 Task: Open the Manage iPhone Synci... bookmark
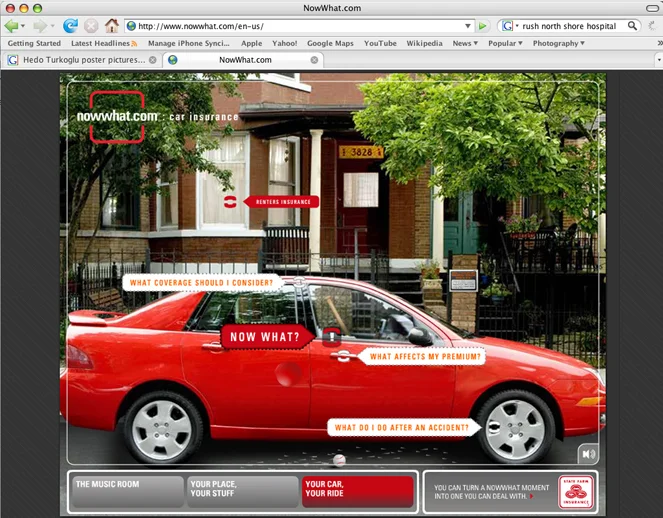click(189, 43)
